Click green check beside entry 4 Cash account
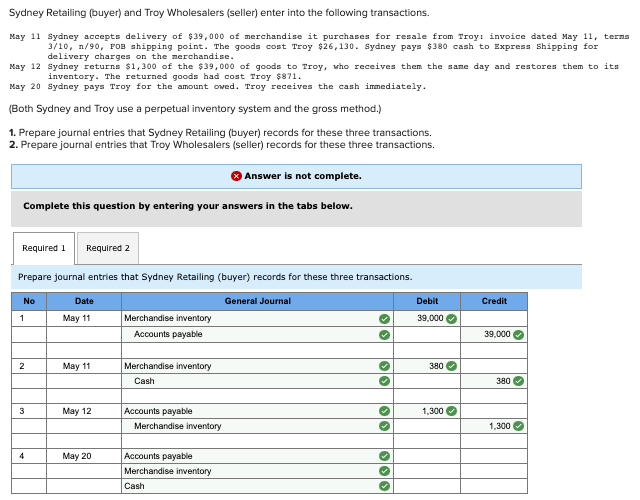The width and height of the screenshot is (640, 500). [384, 486]
